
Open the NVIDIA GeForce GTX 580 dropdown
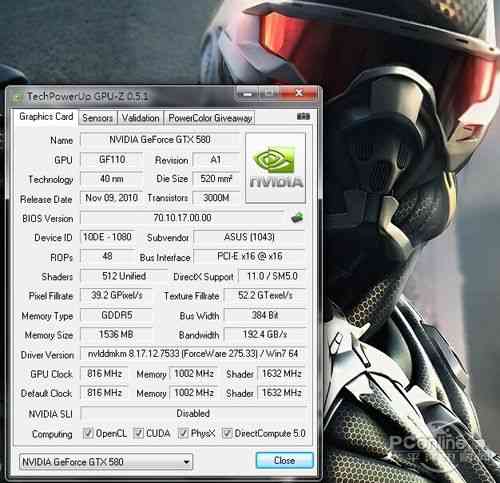click(106, 462)
